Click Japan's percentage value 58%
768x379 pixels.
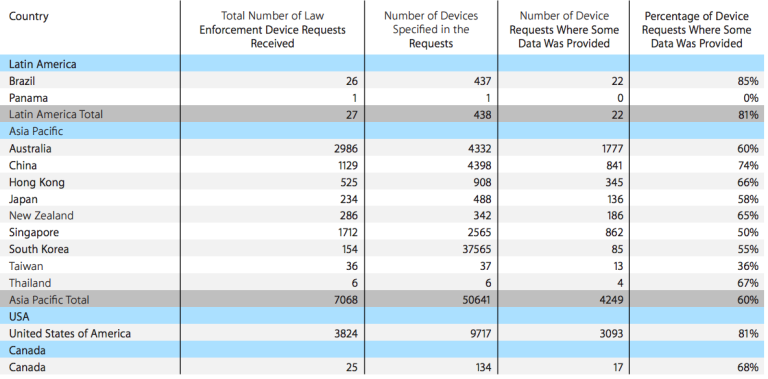(748, 199)
